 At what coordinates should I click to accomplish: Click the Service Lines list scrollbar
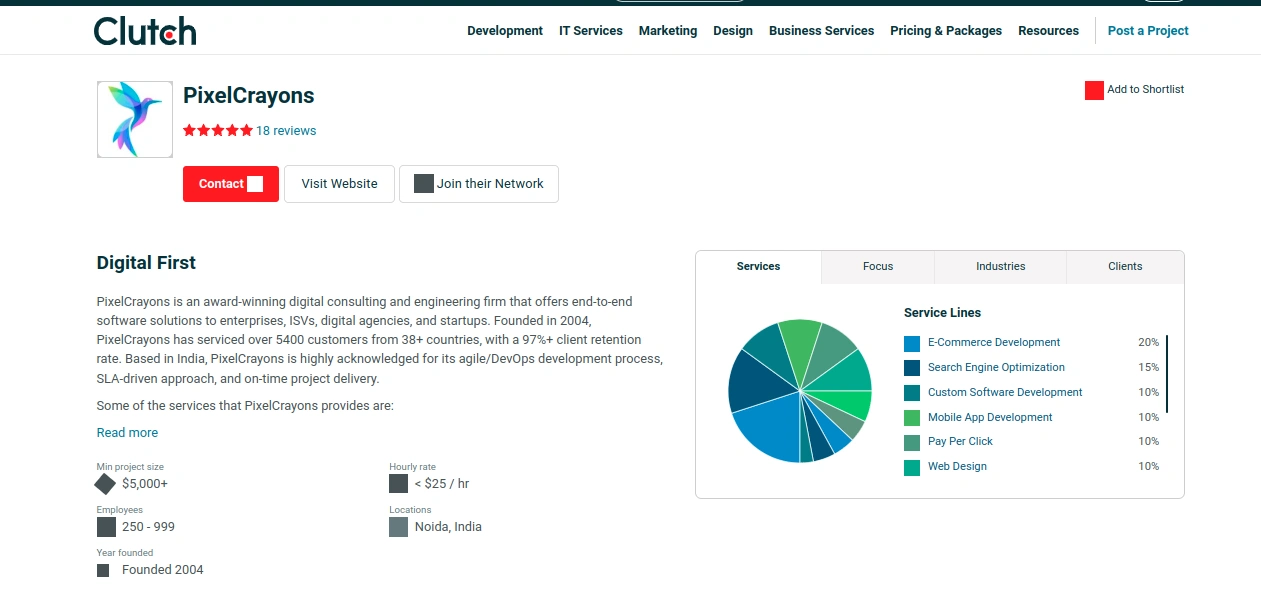pos(1167,374)
